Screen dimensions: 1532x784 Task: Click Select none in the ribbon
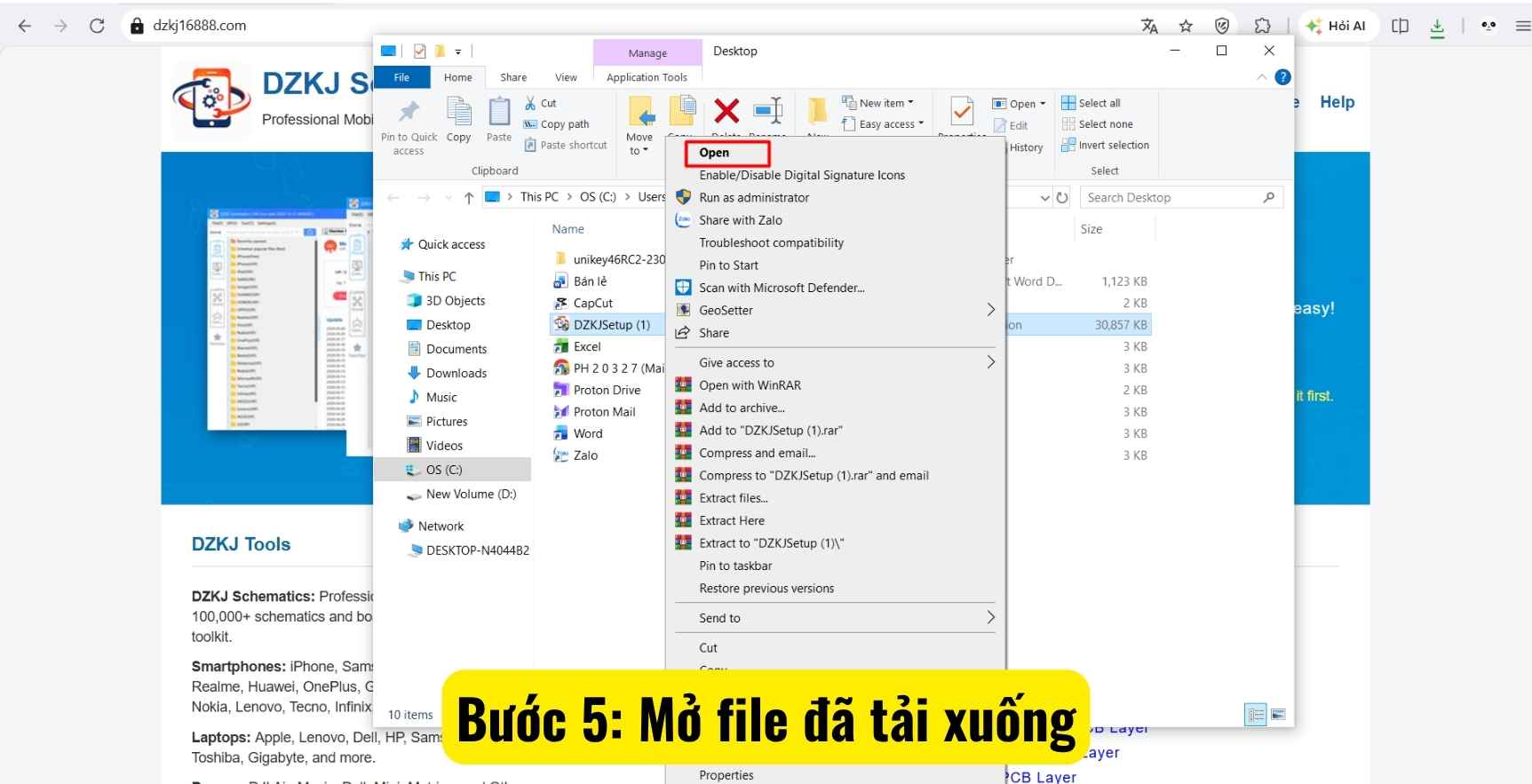pyautogui.click(x=1098, y=124)
